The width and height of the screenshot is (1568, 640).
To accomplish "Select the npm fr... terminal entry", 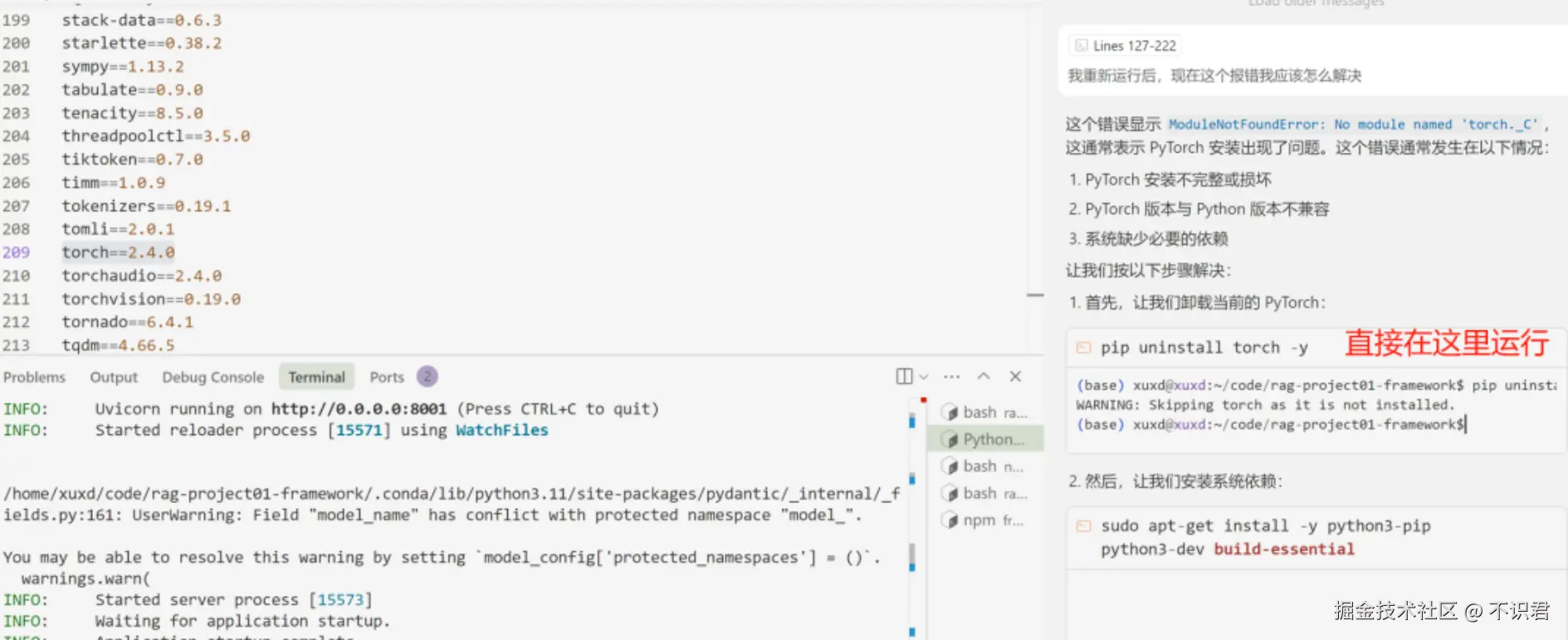I will [985, 520].
